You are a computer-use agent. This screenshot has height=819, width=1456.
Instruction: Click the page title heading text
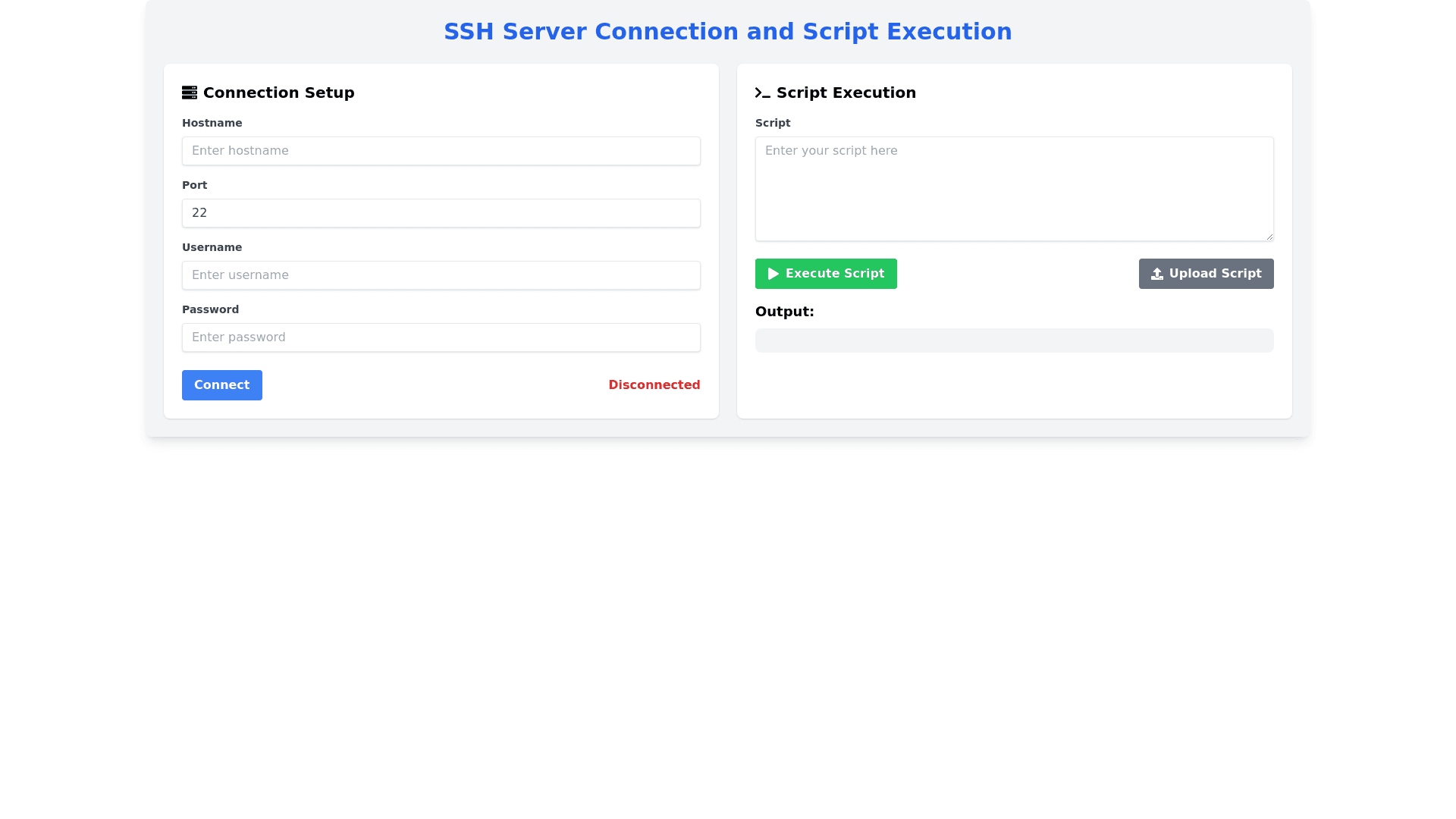(727, 32)
